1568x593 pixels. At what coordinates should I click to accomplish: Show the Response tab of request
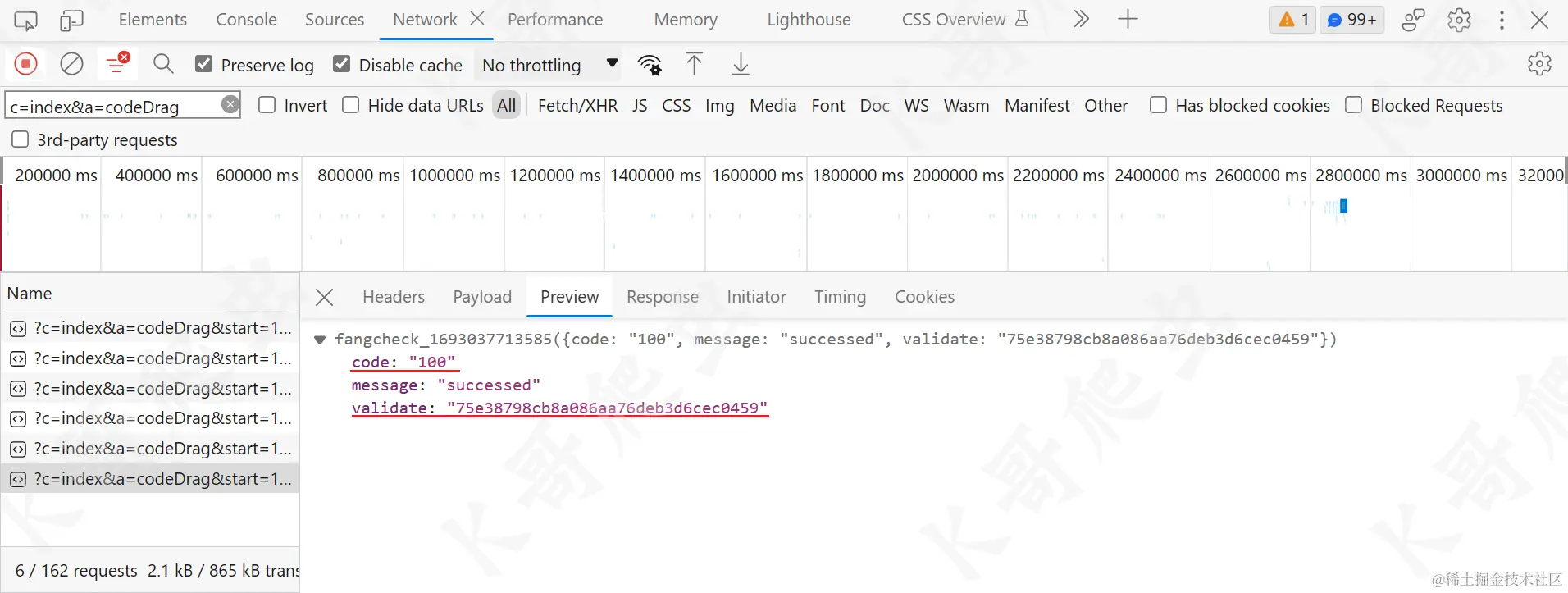coord(663,297)
